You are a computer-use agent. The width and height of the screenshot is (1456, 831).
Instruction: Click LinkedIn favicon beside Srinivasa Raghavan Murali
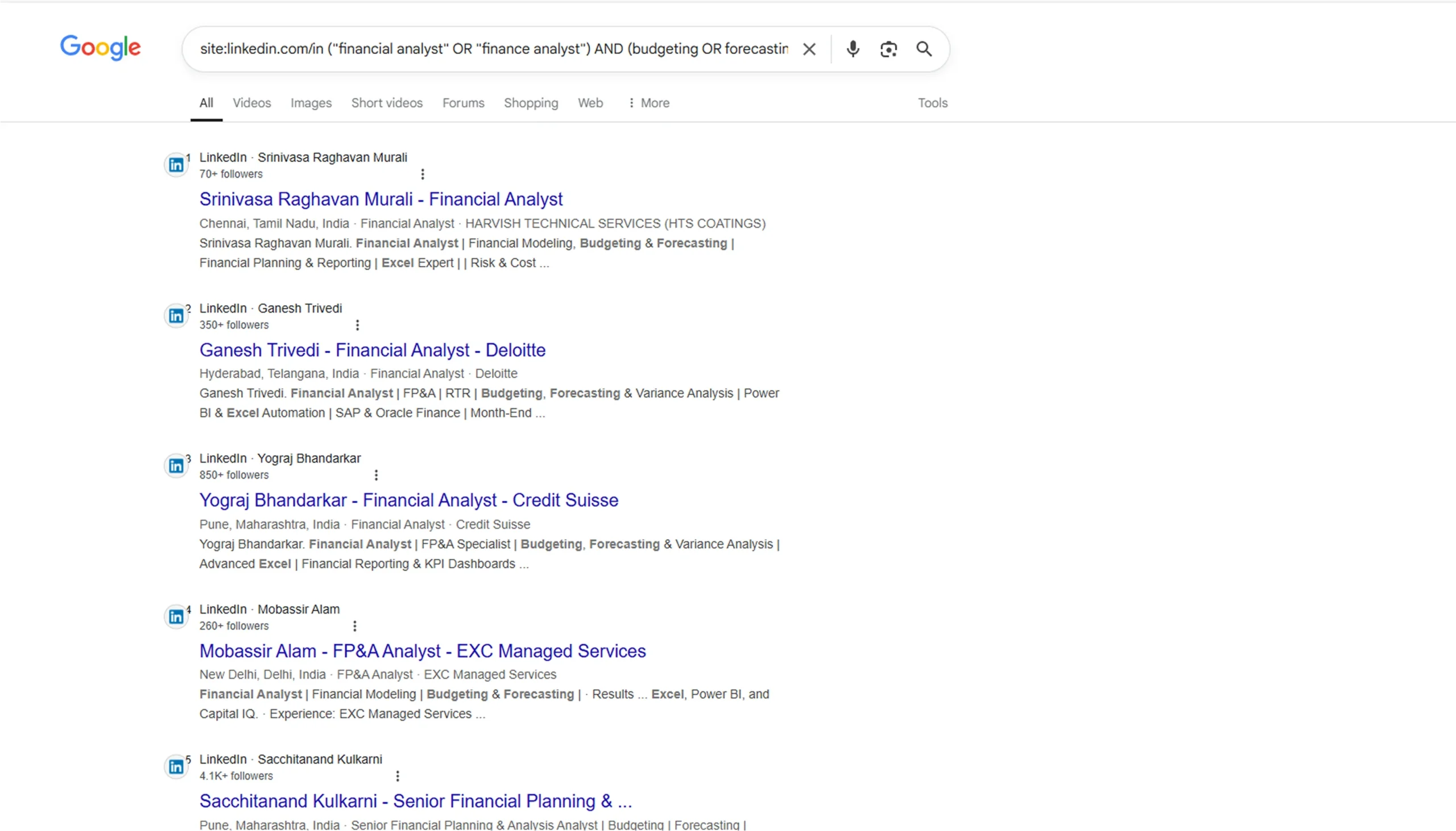point(176,165)
